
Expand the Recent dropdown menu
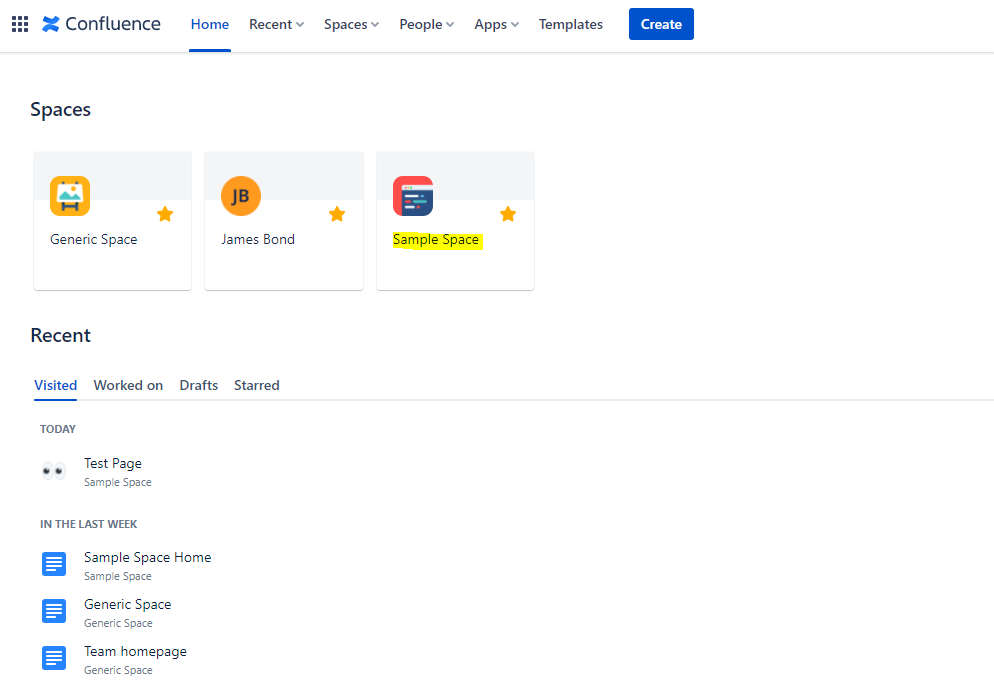click(276, 24)
